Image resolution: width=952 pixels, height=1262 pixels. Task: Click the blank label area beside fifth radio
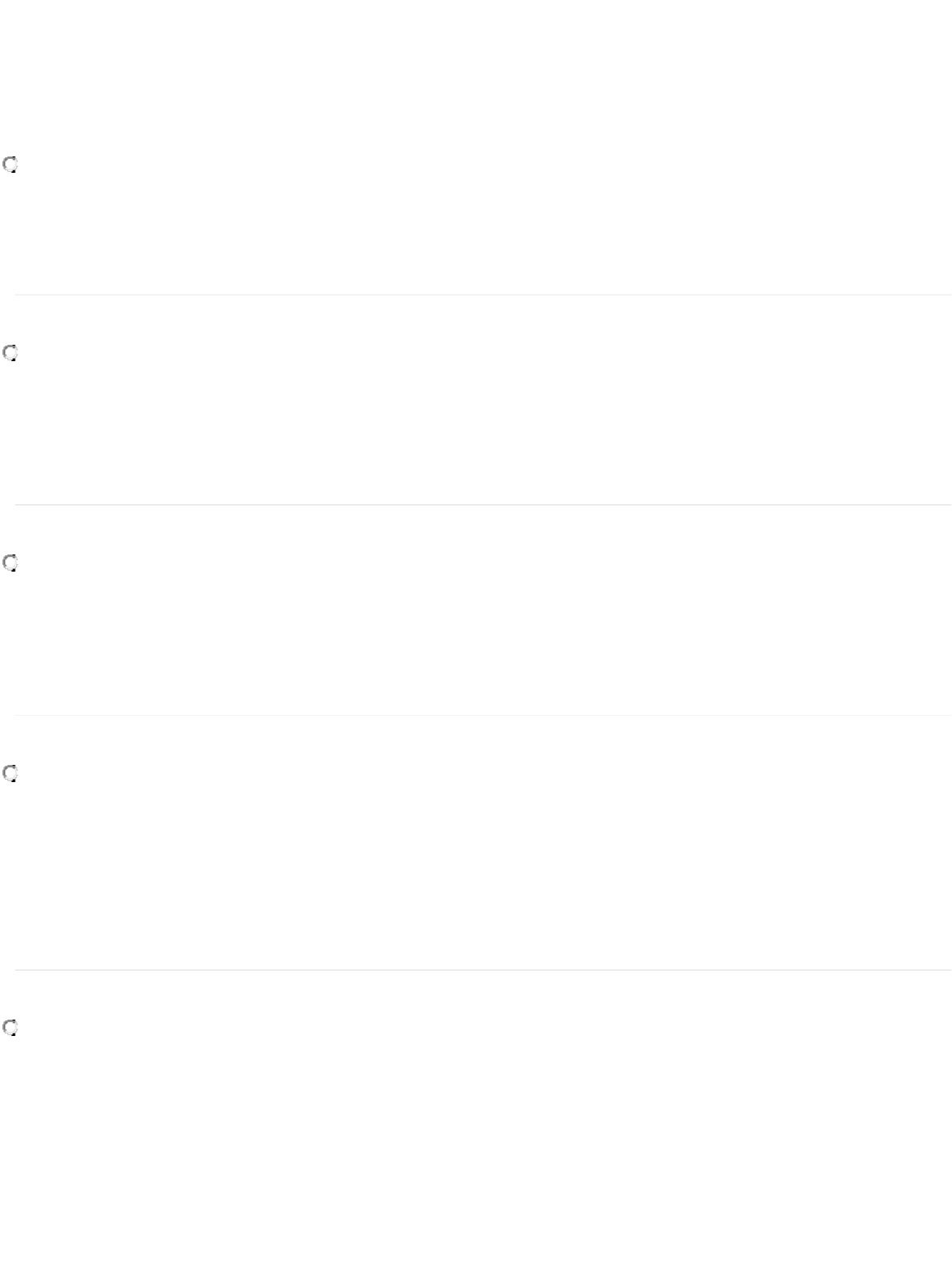click(x=483, y=1028)
